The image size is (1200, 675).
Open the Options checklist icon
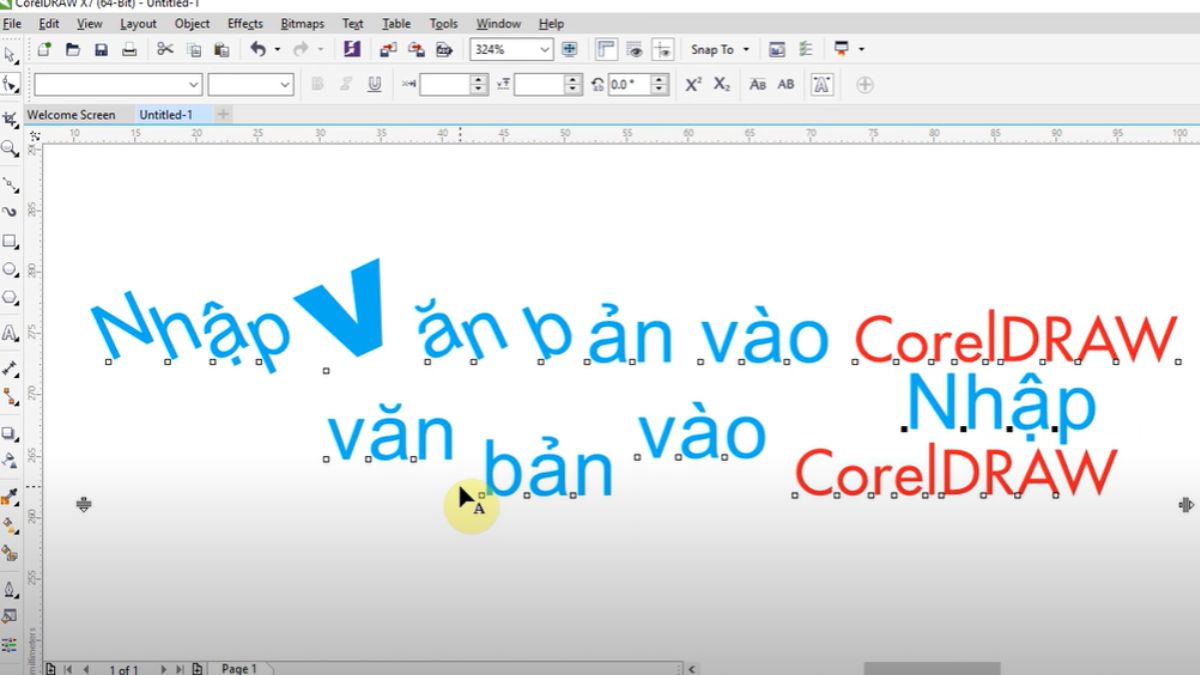(x=806, y=49)
